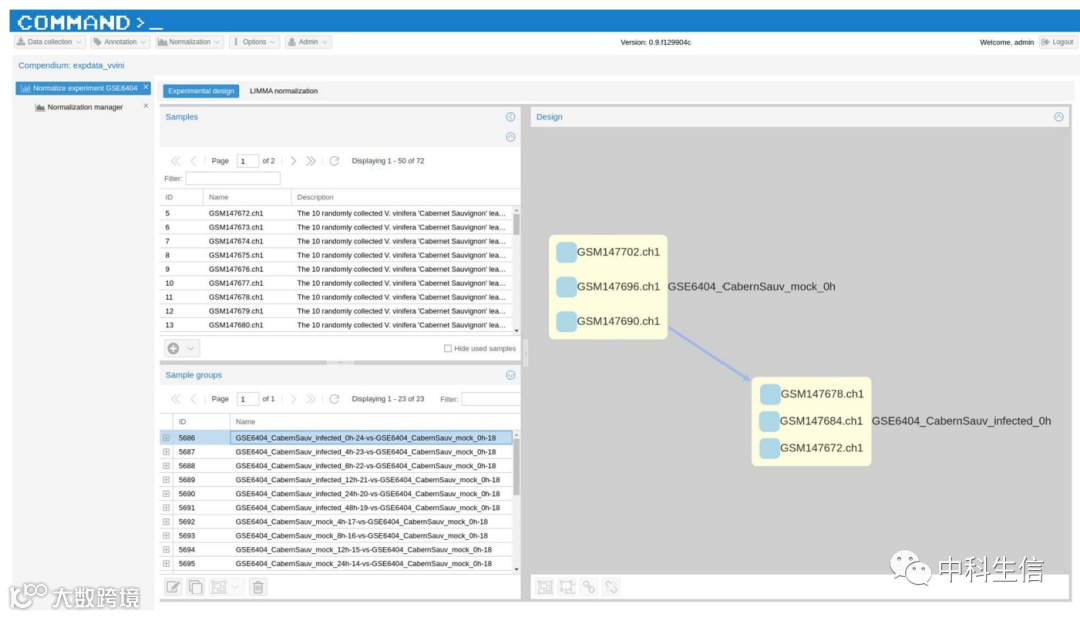Sort Samples by Description column header
The width and height of the screenshot is (1080, 617).
coord(405,197)
